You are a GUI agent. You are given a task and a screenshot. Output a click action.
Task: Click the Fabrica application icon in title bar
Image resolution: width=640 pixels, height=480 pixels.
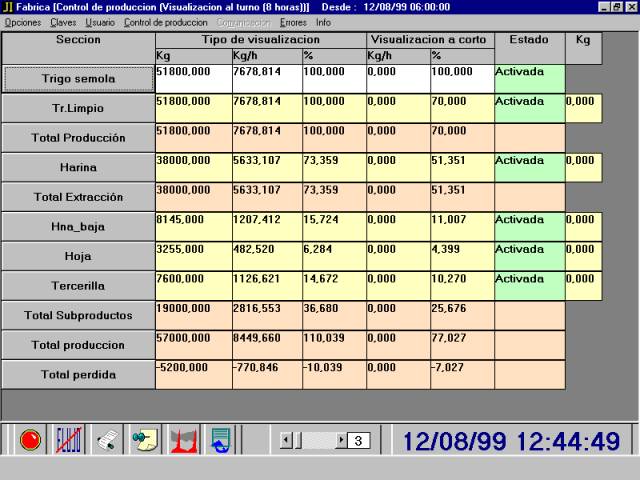pyautogui.click(x=8, y=7)
